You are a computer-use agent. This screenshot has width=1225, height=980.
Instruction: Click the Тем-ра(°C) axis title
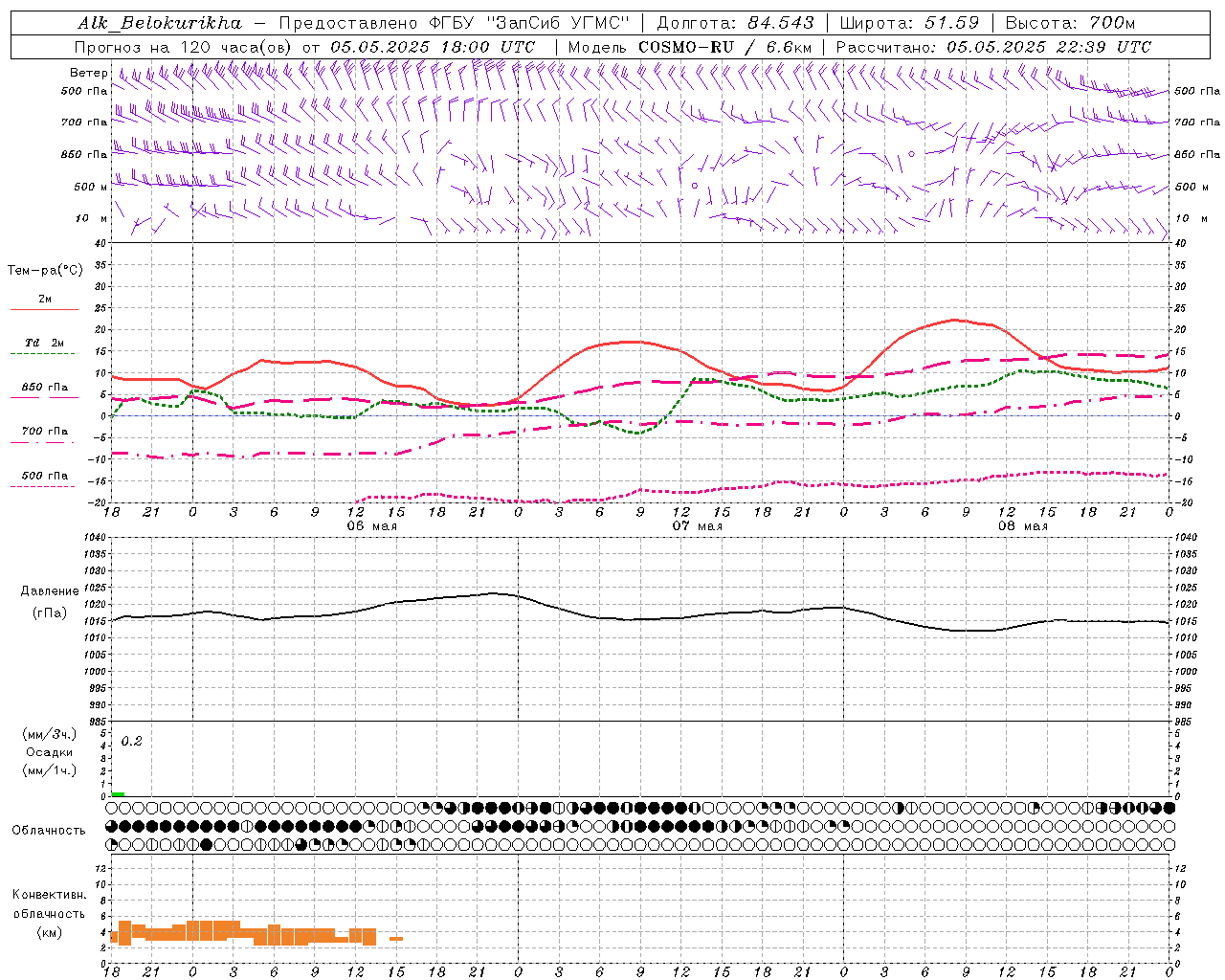point(45,271)
